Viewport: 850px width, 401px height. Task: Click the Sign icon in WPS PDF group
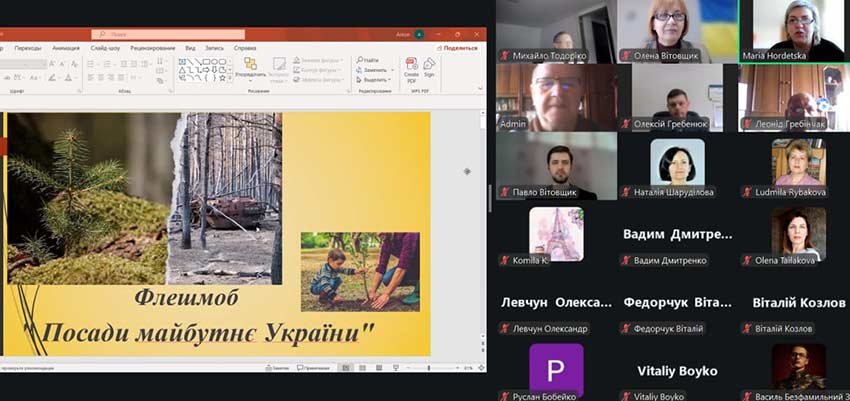click(x=429, y=67)
